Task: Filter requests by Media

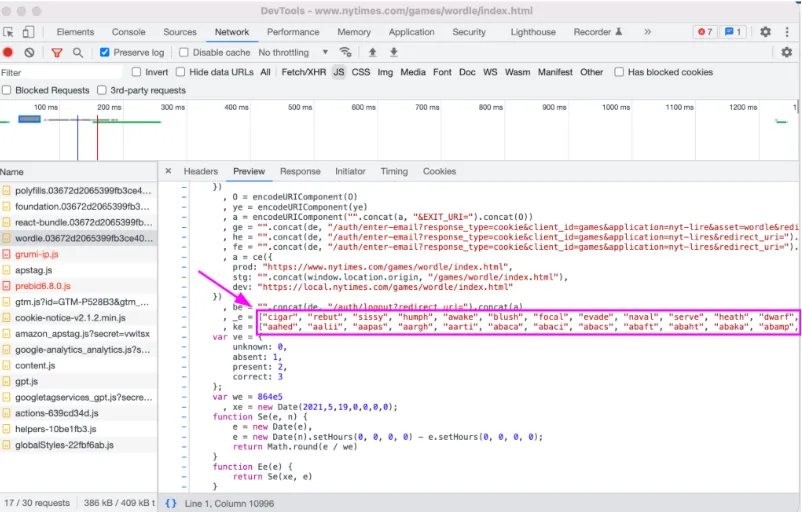Action: [x=413, y=72]
